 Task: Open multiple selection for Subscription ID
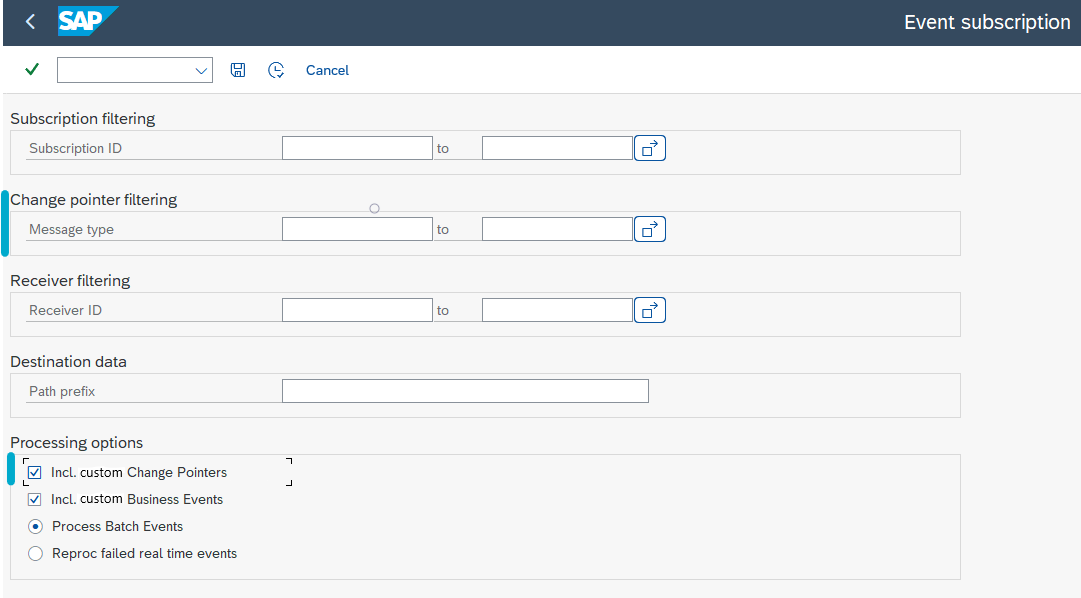tap(649, 147)
